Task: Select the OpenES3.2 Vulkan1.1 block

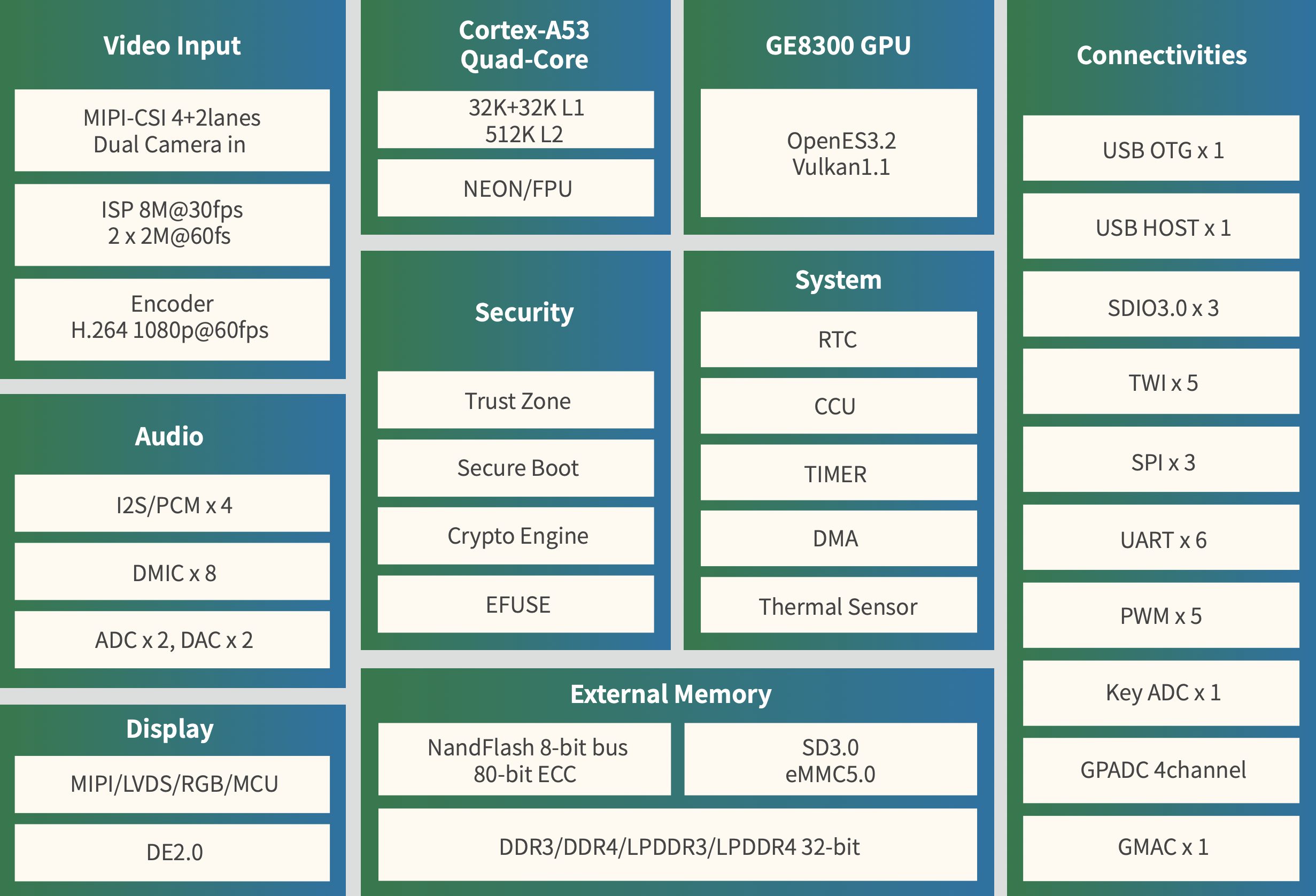Action: point(838,153)
